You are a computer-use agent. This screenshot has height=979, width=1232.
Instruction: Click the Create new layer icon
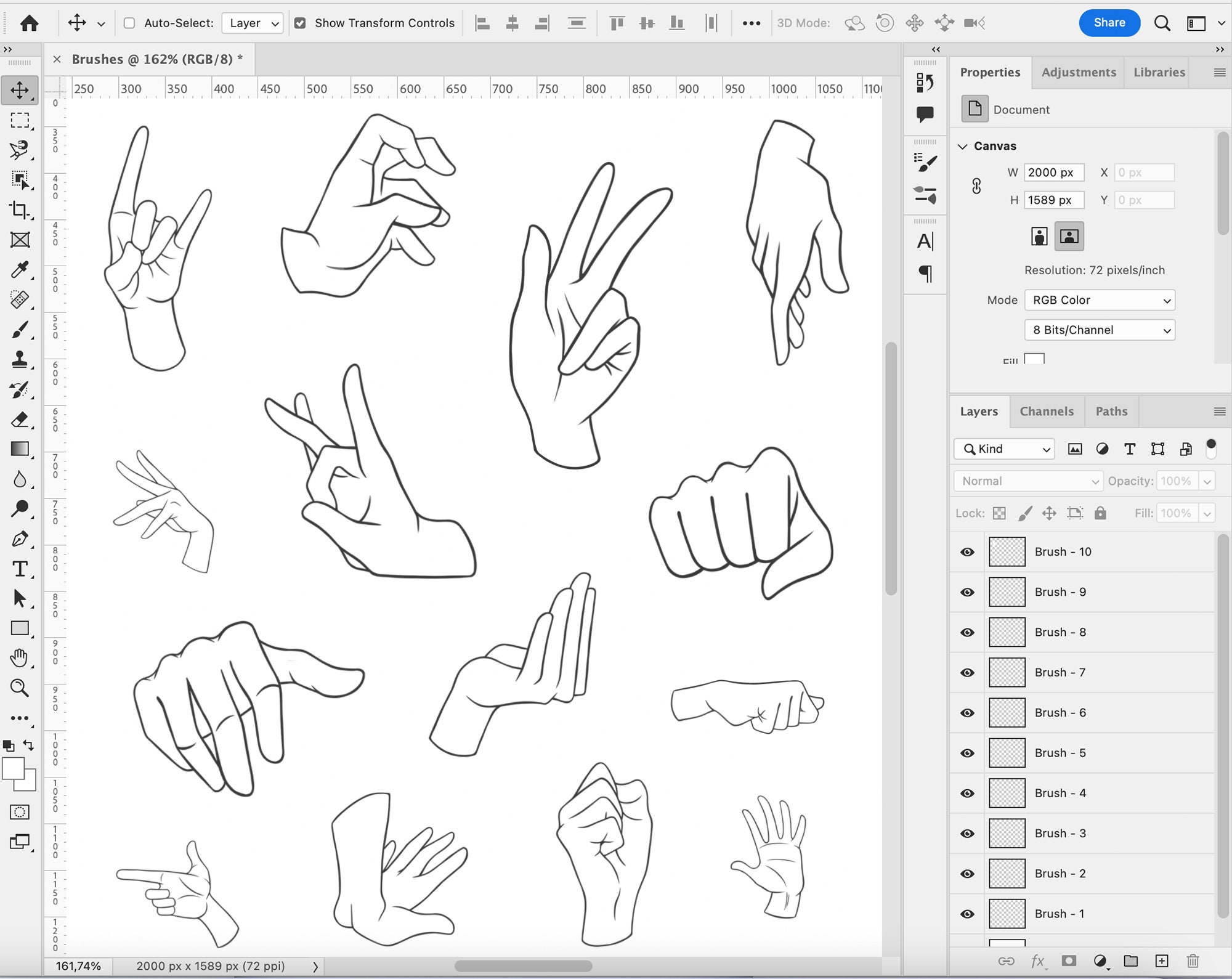1163,961
